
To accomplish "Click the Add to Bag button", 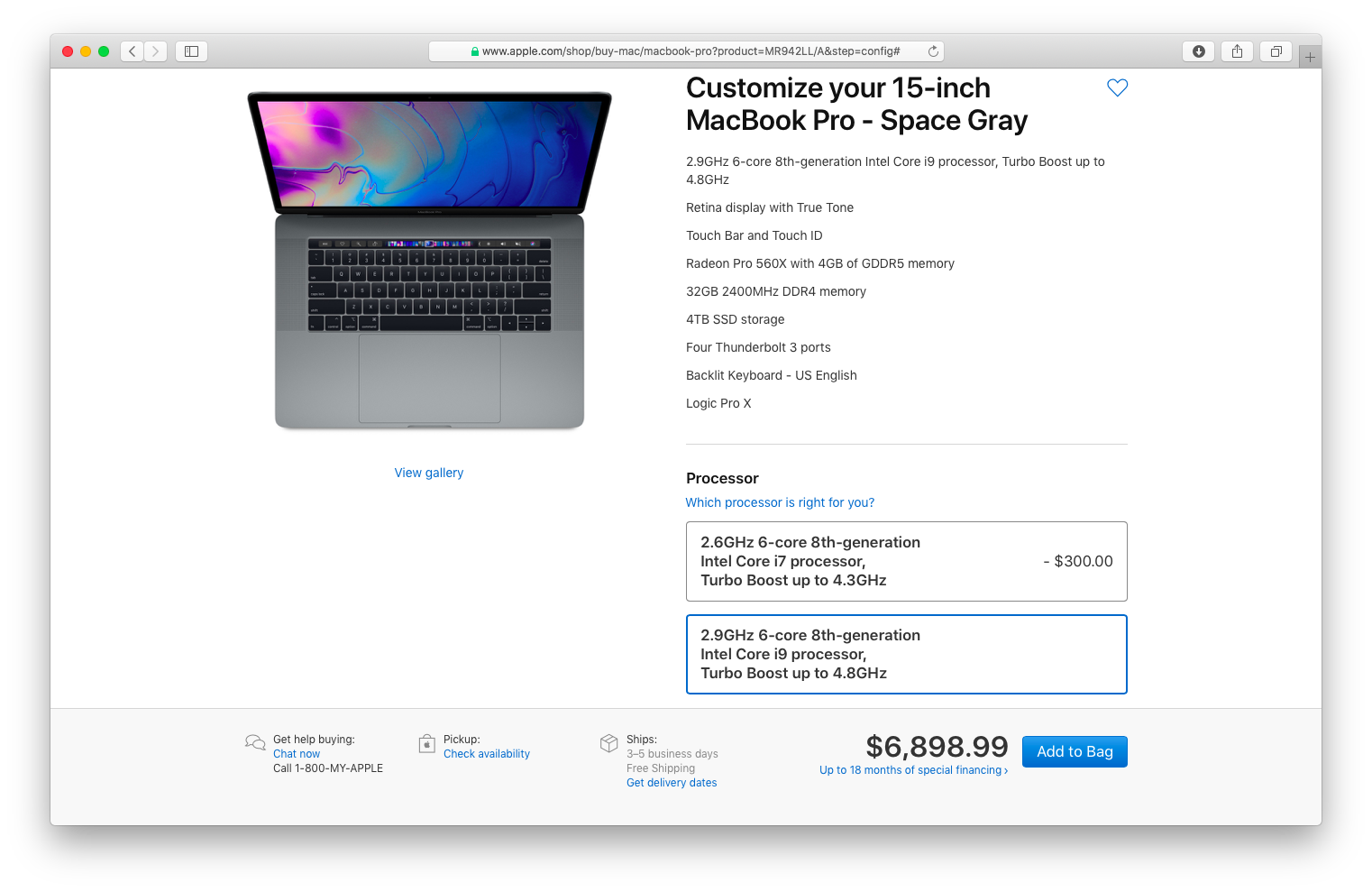I will pyautogui.click(x=1075, y=751).
